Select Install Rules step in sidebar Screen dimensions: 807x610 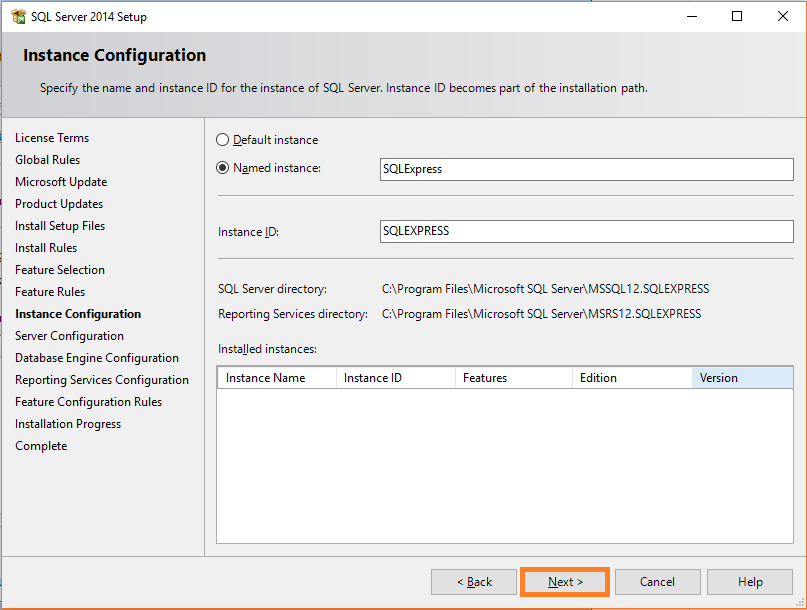click(x=46, y=248)
